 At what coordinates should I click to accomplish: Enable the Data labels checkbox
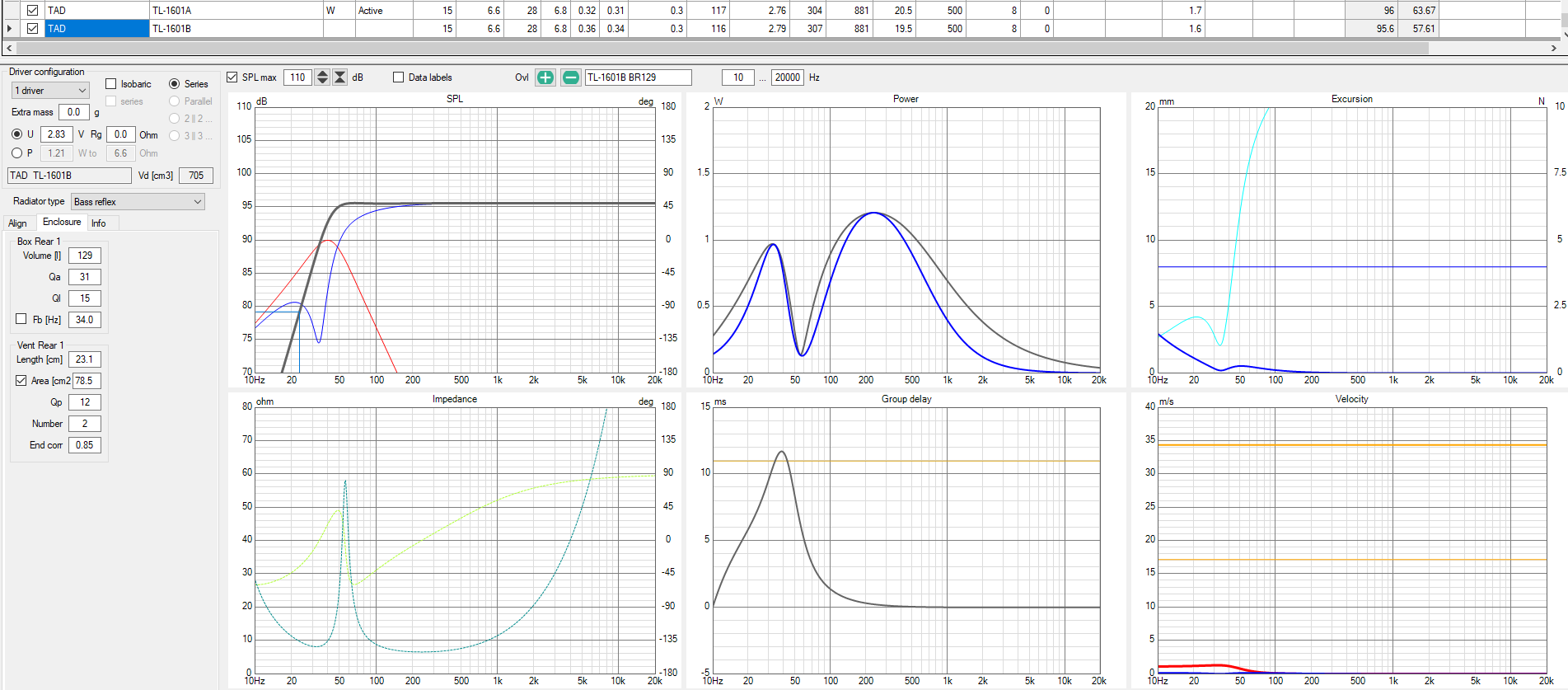tap(399, 77)
